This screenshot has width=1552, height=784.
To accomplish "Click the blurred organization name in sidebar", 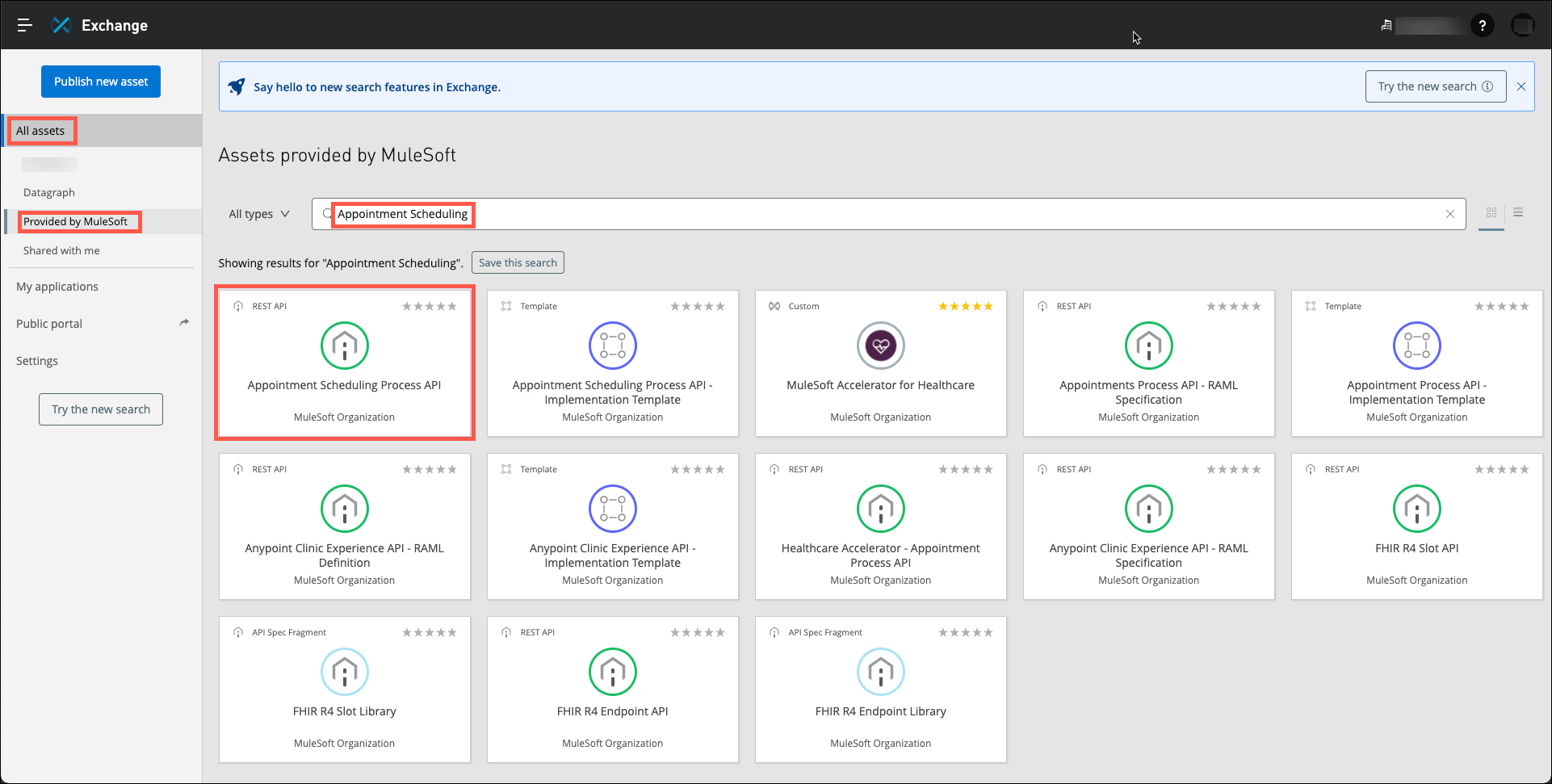I will 50,165.
